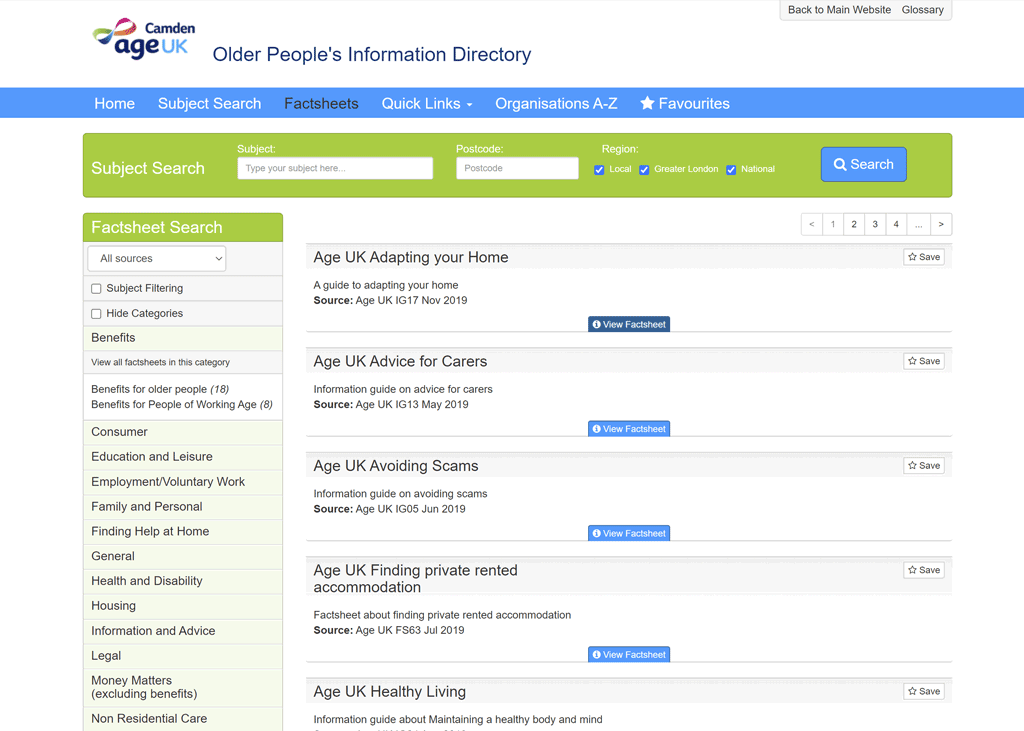Open the Factsheets navigation item
This screenshot has height=731, width=1024.
tap(321, 103)
